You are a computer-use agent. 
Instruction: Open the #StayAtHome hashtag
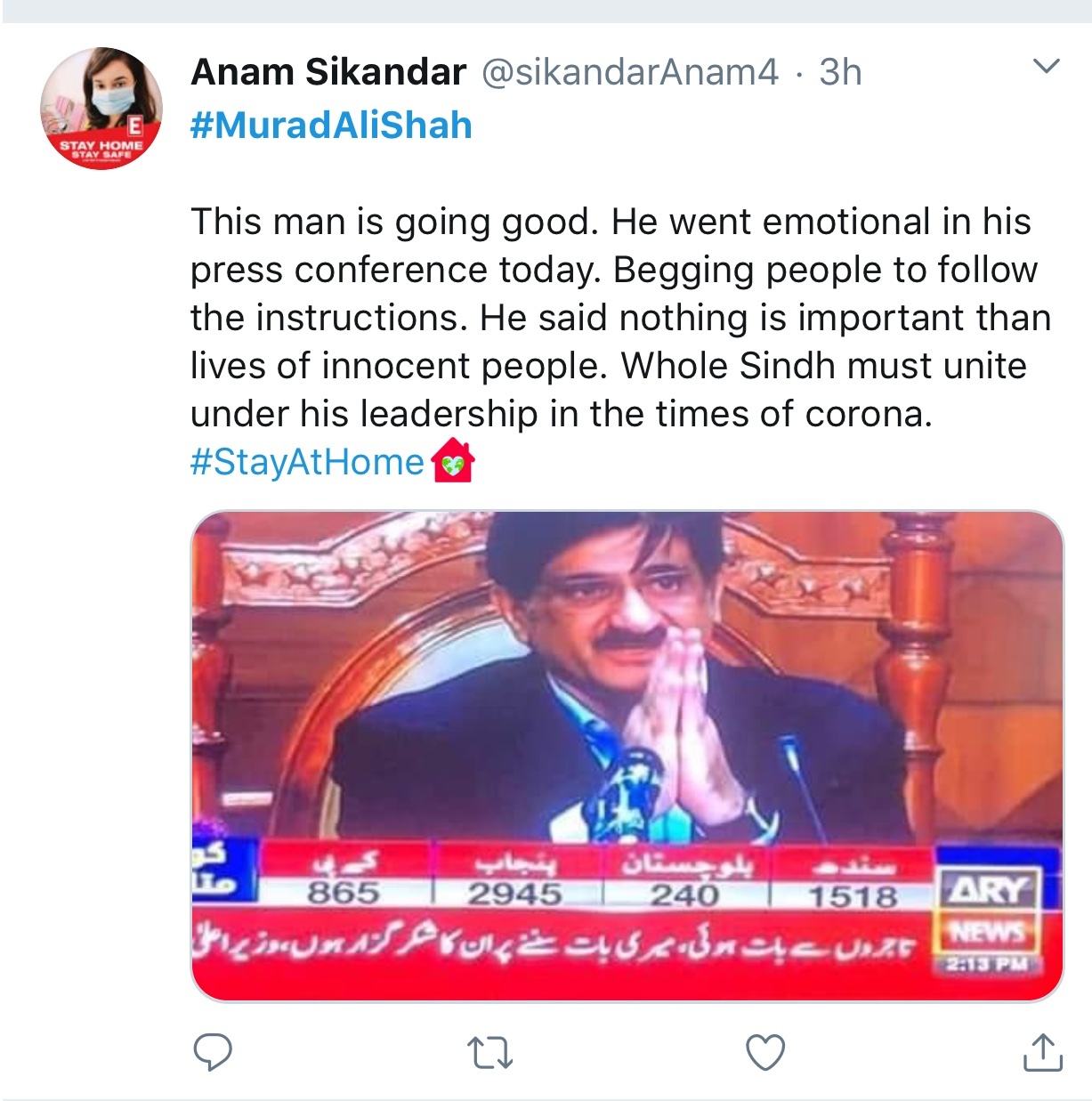(307, 462)
